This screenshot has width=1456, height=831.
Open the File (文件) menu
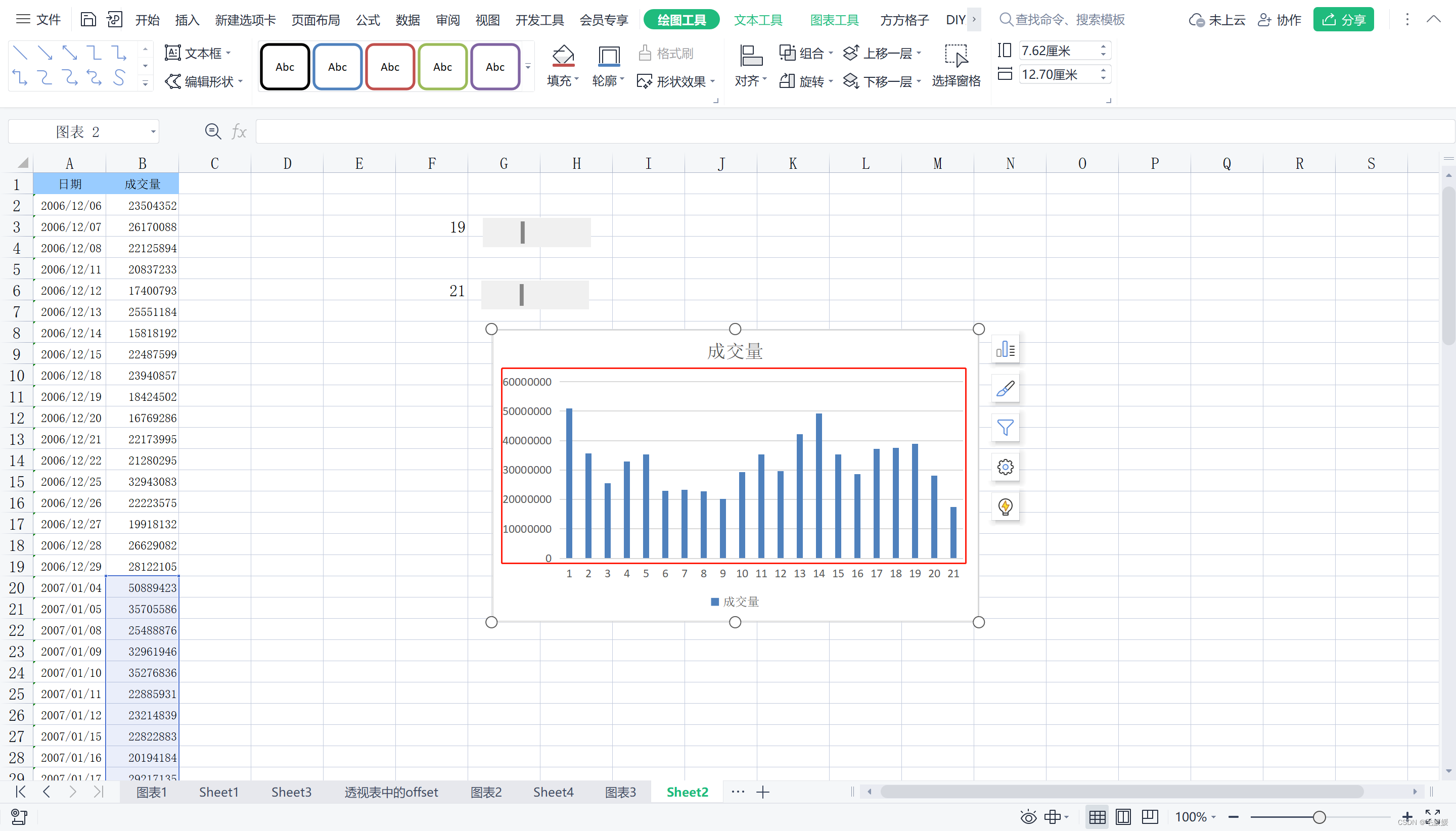38,20
